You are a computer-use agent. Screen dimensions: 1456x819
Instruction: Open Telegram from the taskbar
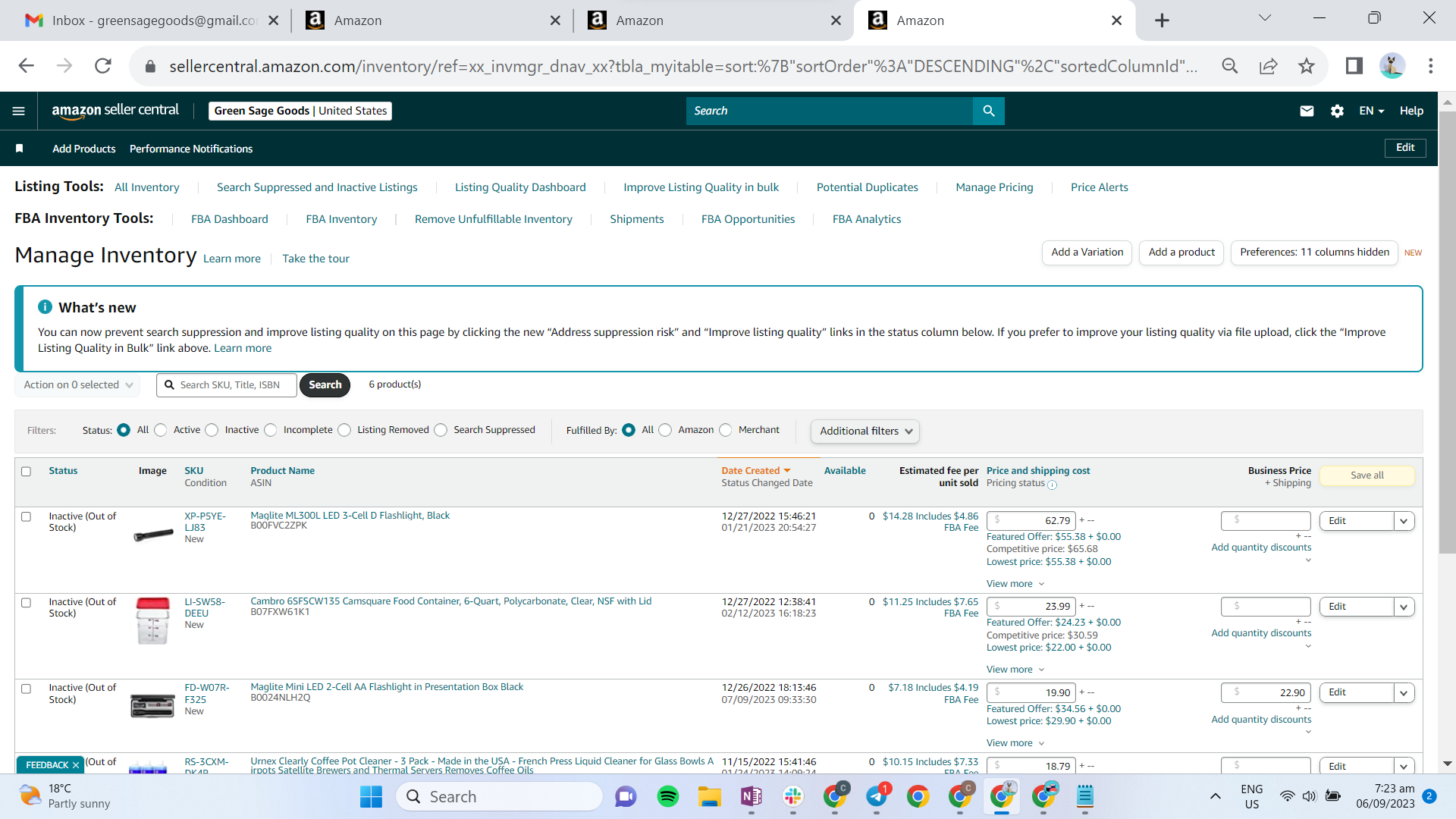point(877,796)
